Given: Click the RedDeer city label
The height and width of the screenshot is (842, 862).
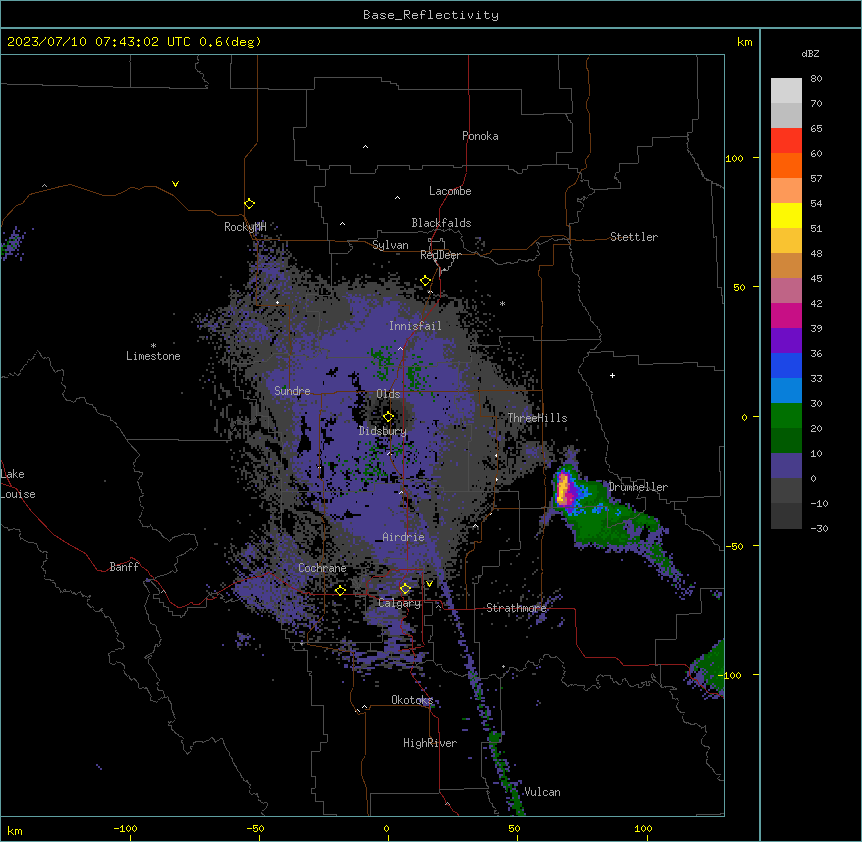Looking at the screenshot, I should point(440,255).
